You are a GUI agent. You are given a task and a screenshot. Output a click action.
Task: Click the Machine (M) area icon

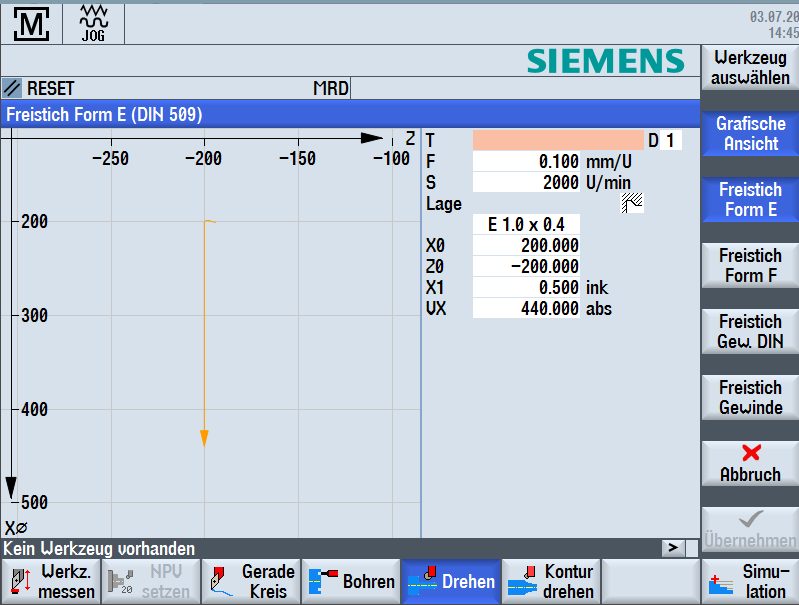pos(32,23)
